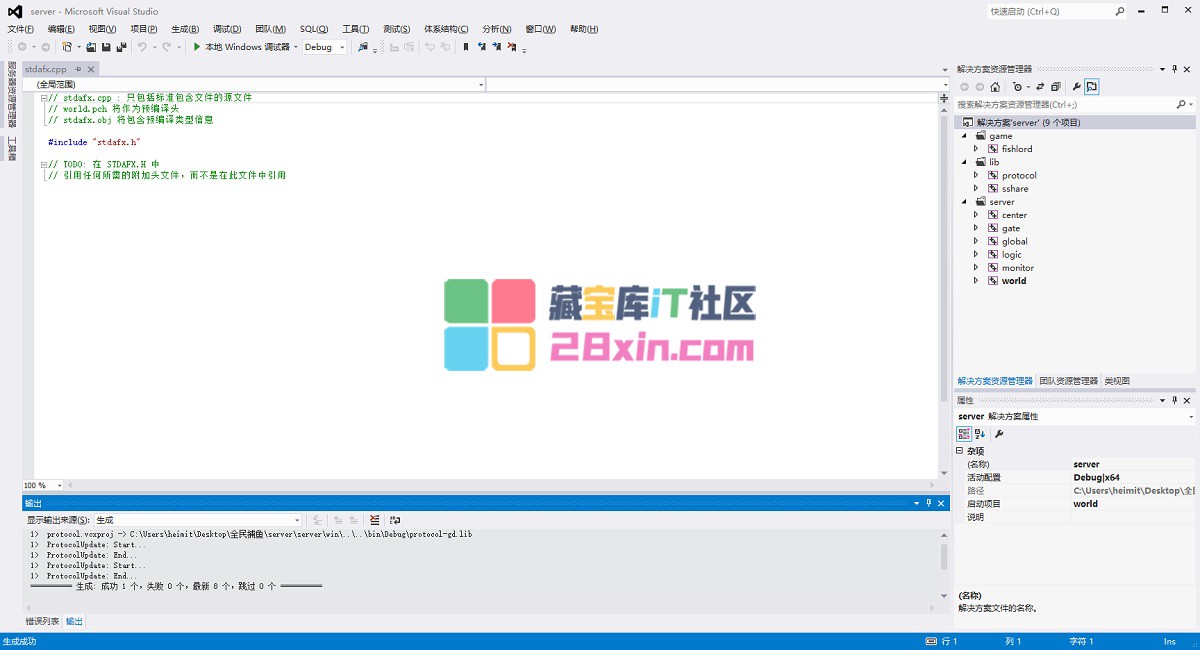Go to next bookmark icon

496,47
